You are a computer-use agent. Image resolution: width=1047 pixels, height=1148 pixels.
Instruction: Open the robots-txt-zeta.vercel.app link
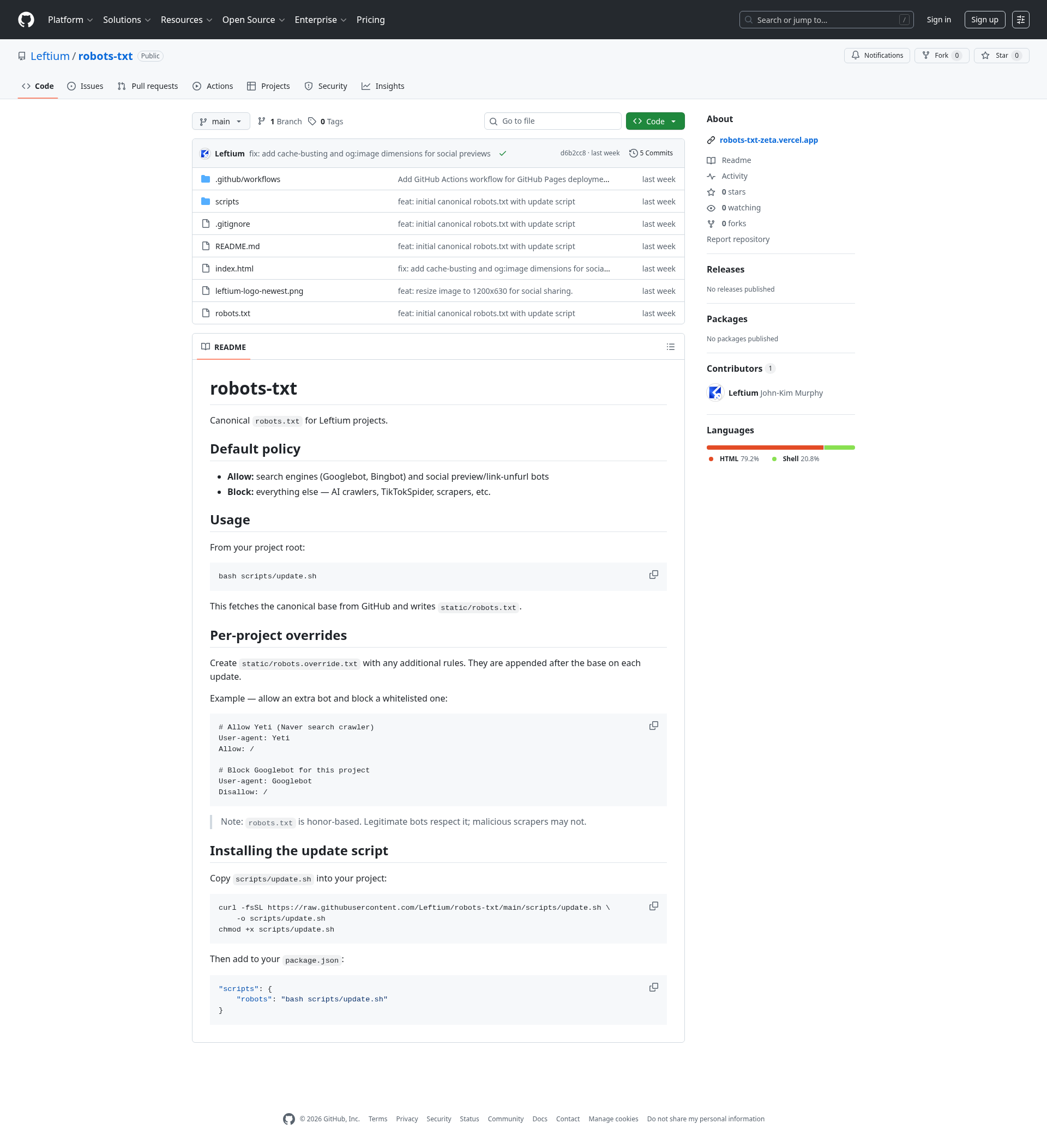click(x=768, y=140)
